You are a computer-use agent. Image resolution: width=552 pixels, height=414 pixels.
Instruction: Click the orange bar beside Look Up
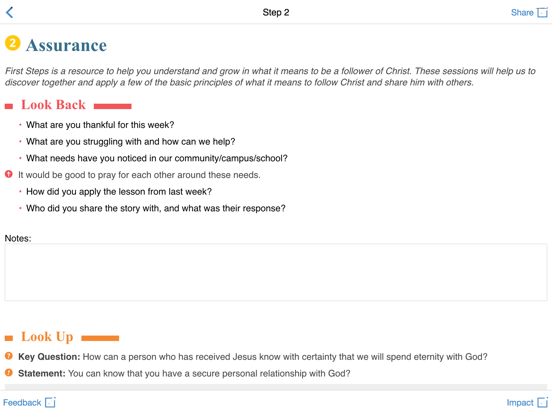[x=100, y=338]
